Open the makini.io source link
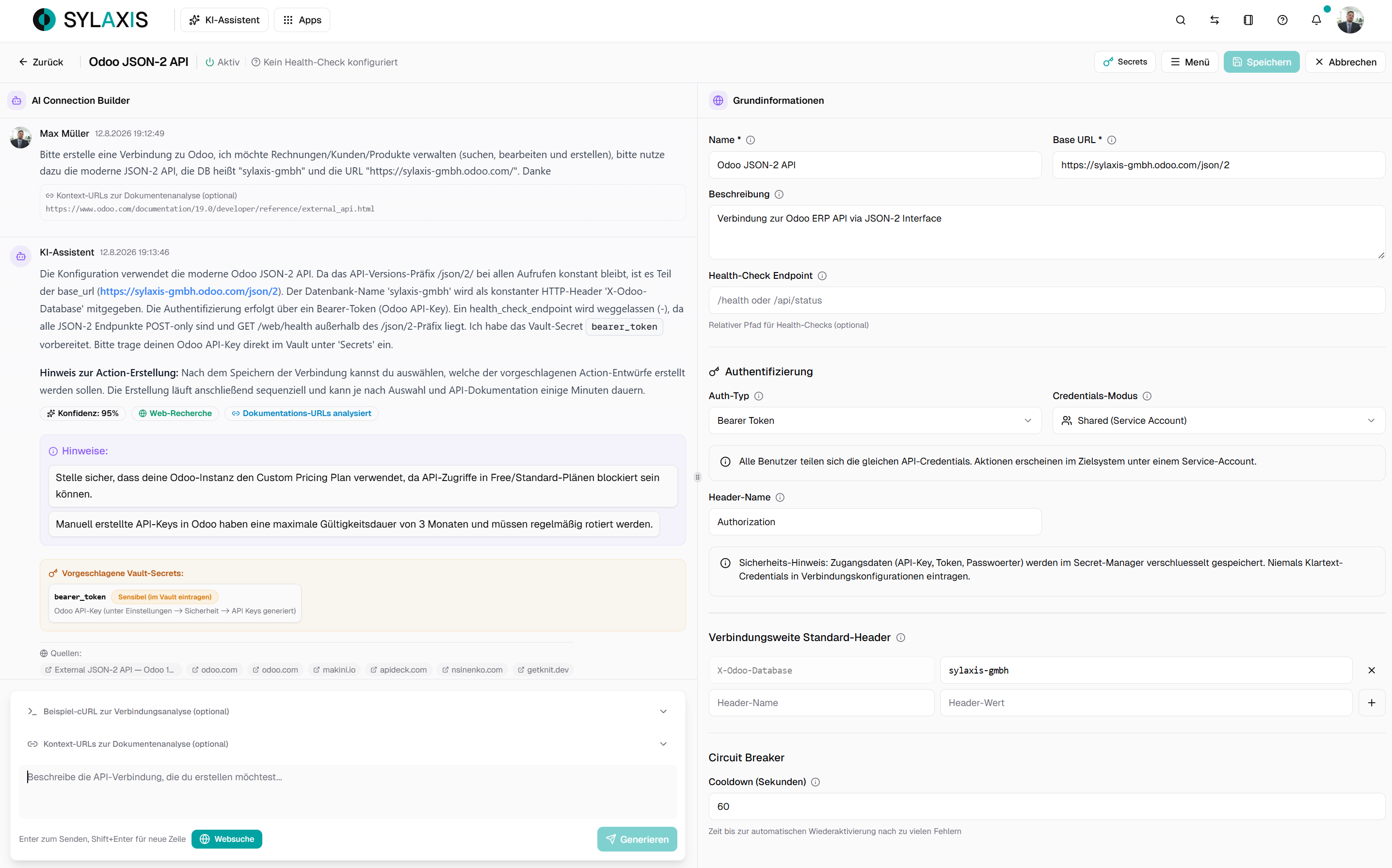The width and height of the screenshot is (1392, 868). (334, 670)
